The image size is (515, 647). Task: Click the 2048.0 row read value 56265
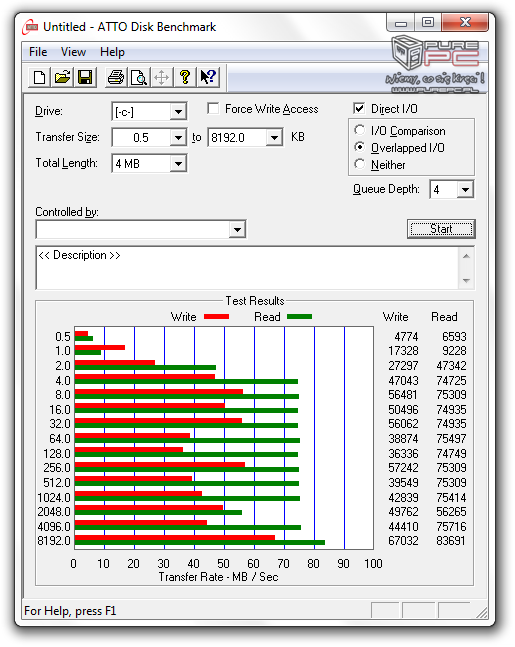click(x=451, y=512)
